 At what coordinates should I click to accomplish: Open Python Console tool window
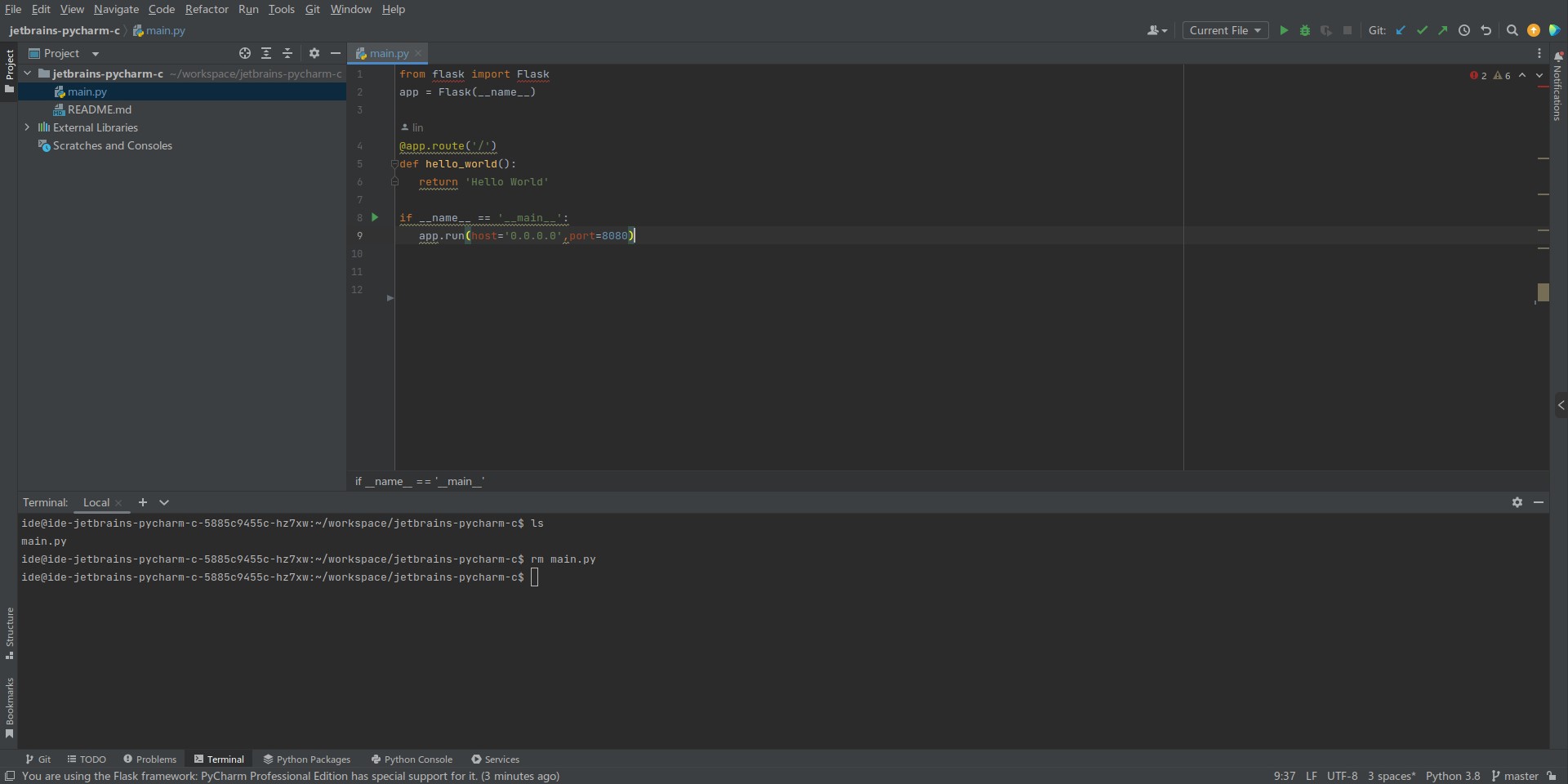[412, 759]
